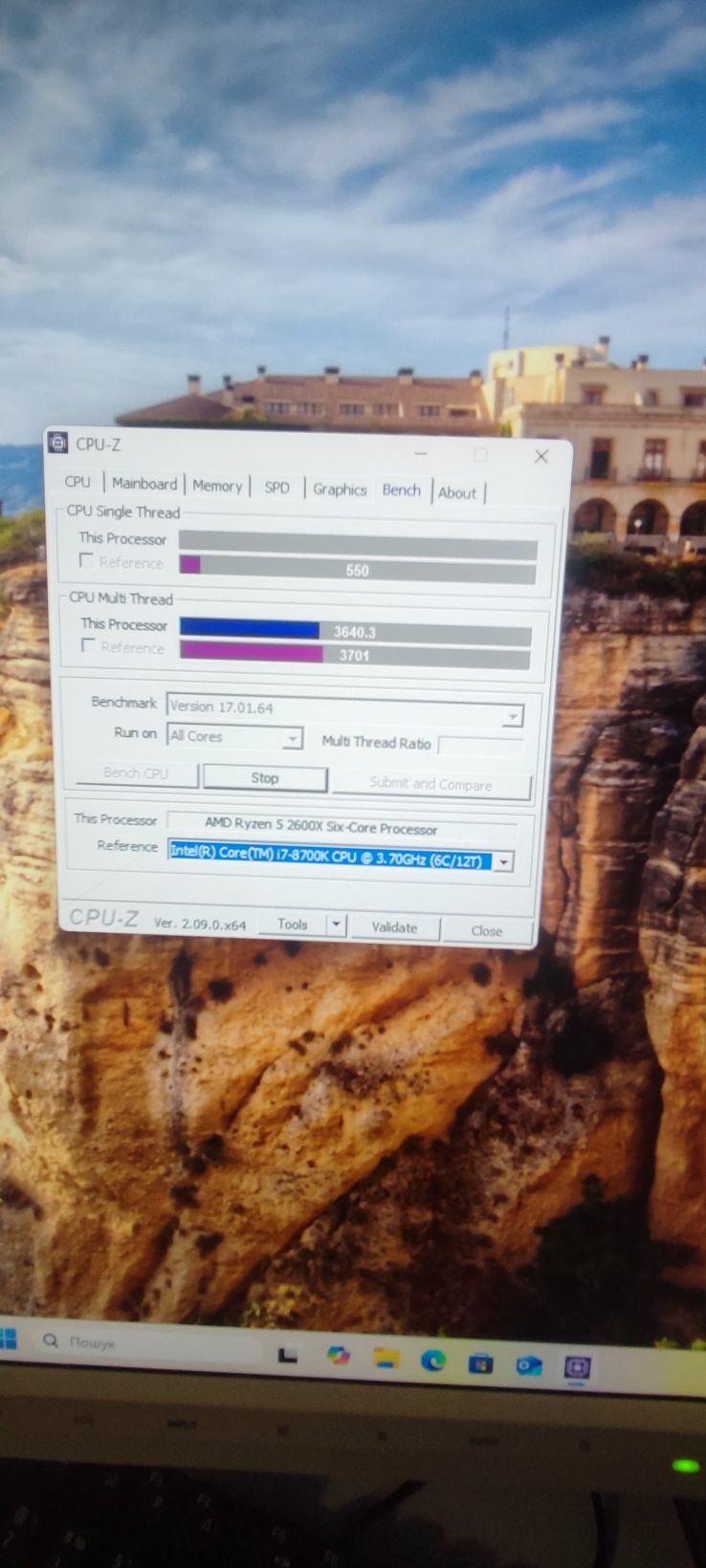Open the Reference processor dropdown
Image resolution: width=706 pixels, height=1568 pixels.
click(x=503, y=861)
